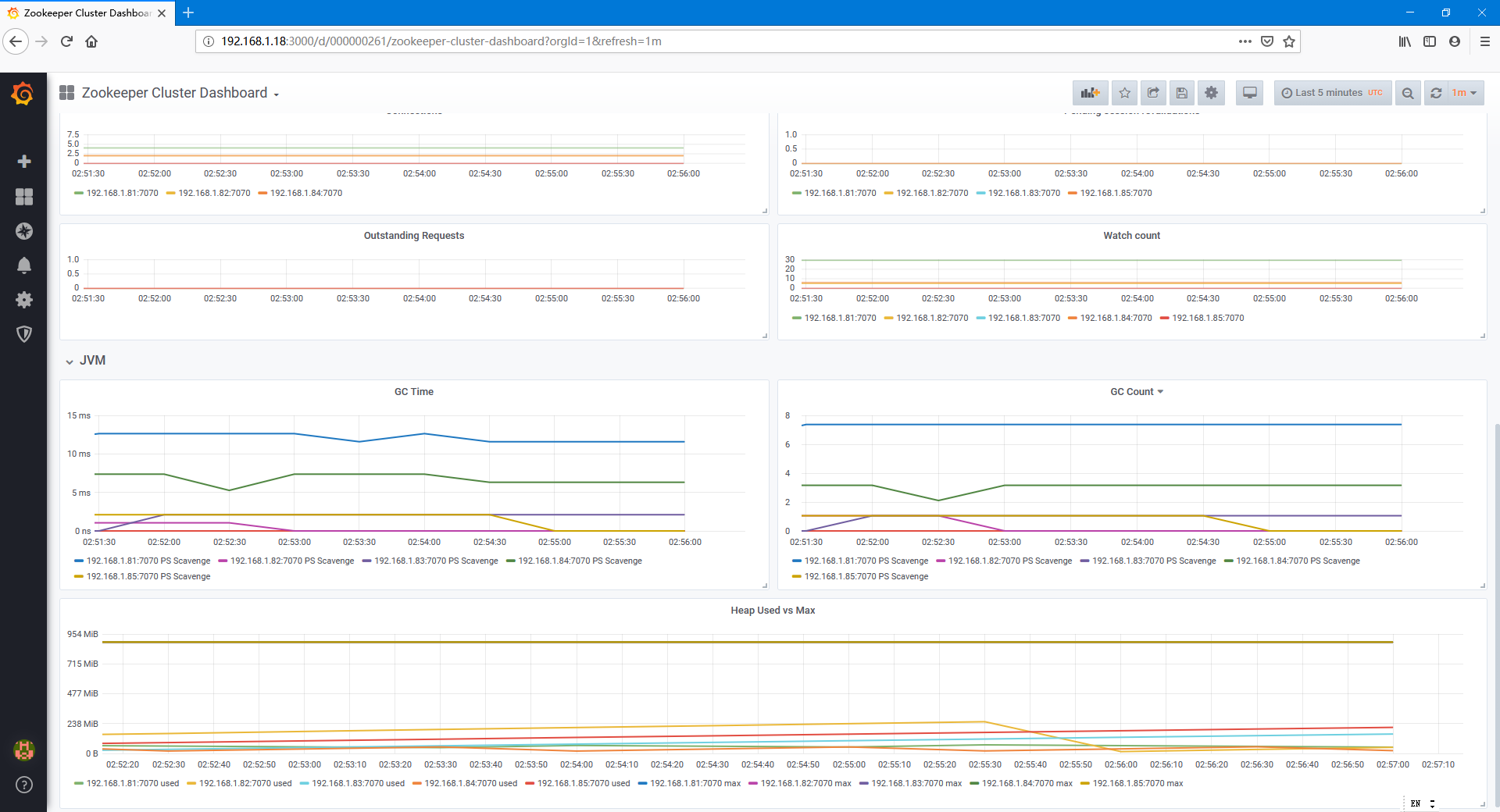Open the 1m refresh interval dropdown

point(1465,93)
